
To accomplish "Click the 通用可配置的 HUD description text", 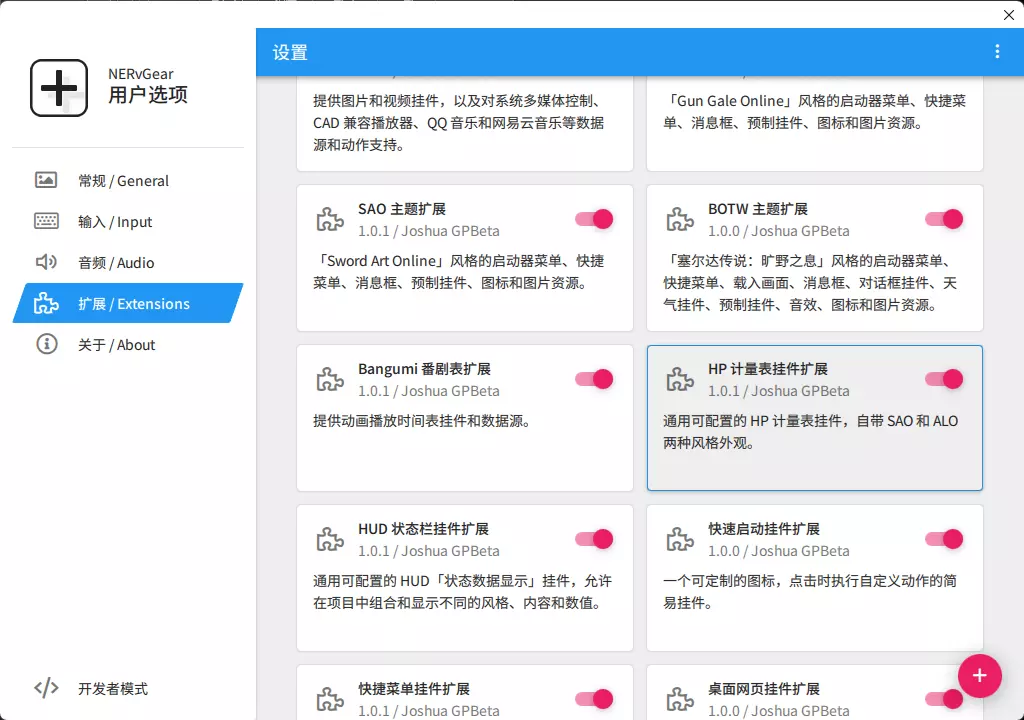I will (x=462, y=592).
